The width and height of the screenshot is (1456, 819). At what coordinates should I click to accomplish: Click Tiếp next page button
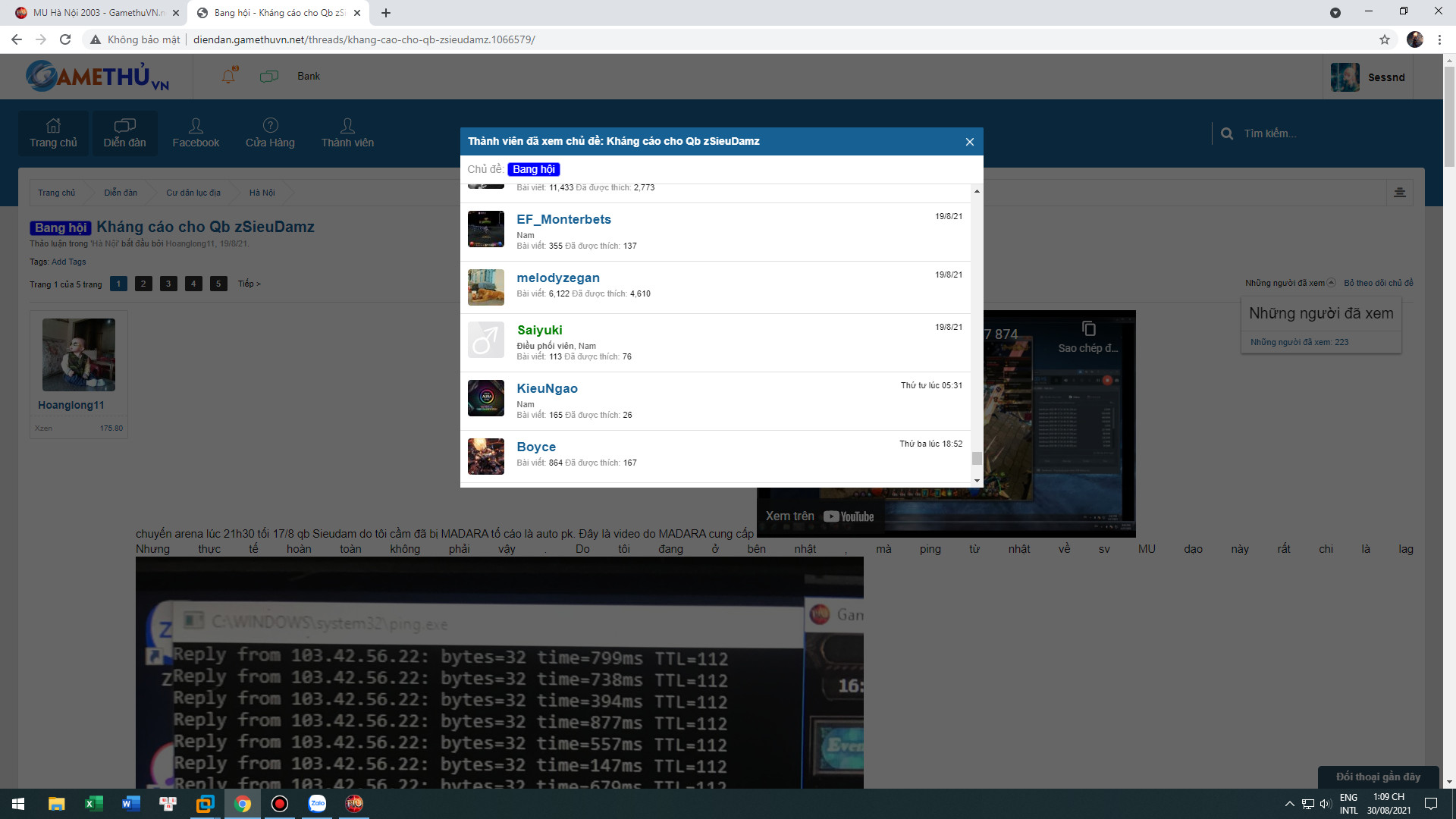[x=249, y=284]
